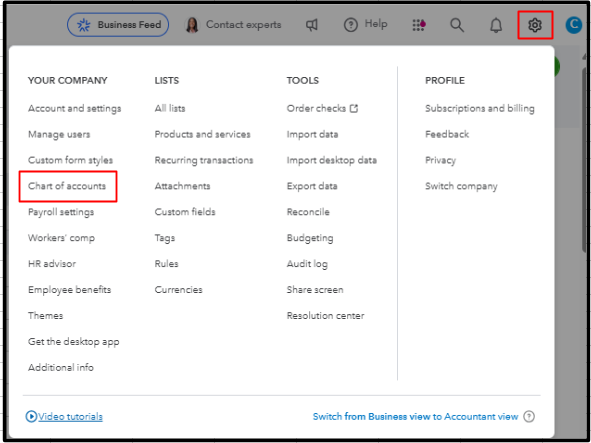Open the search magnifier icon
Viewport: 591px width, 443px height.
click(457, 25)
